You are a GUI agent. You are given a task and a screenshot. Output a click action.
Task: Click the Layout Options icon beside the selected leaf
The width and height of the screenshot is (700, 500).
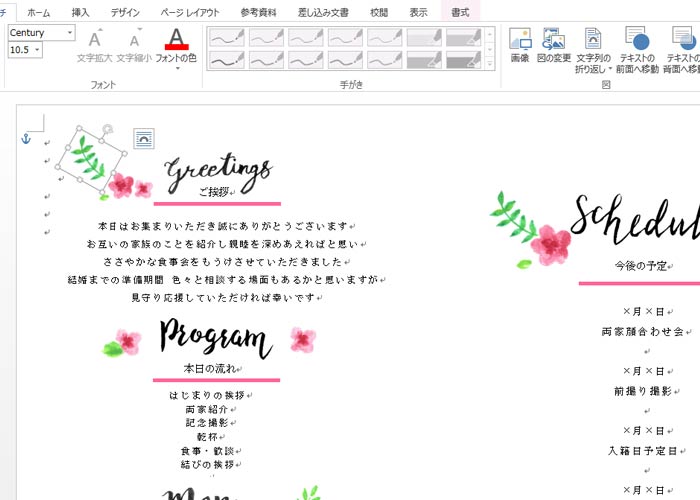point(143,138)
